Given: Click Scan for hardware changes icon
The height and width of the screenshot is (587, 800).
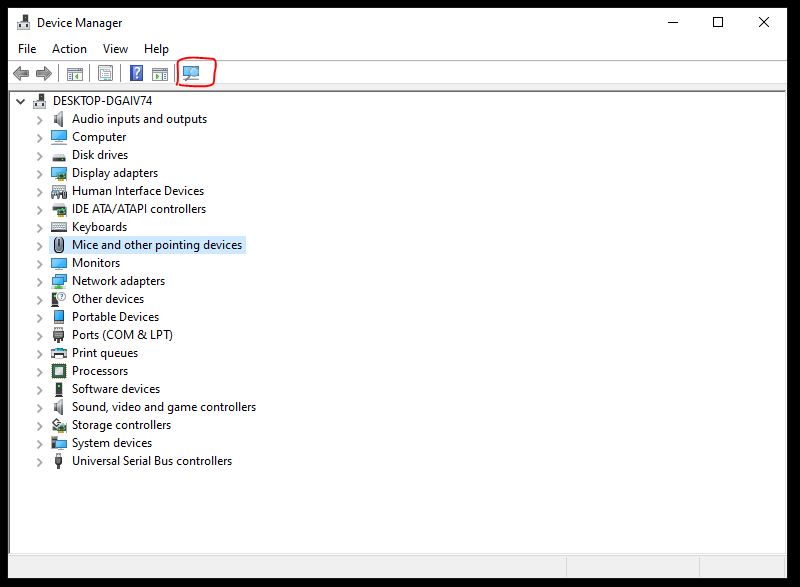Looking at the screenshot, I should coord(191,73).
